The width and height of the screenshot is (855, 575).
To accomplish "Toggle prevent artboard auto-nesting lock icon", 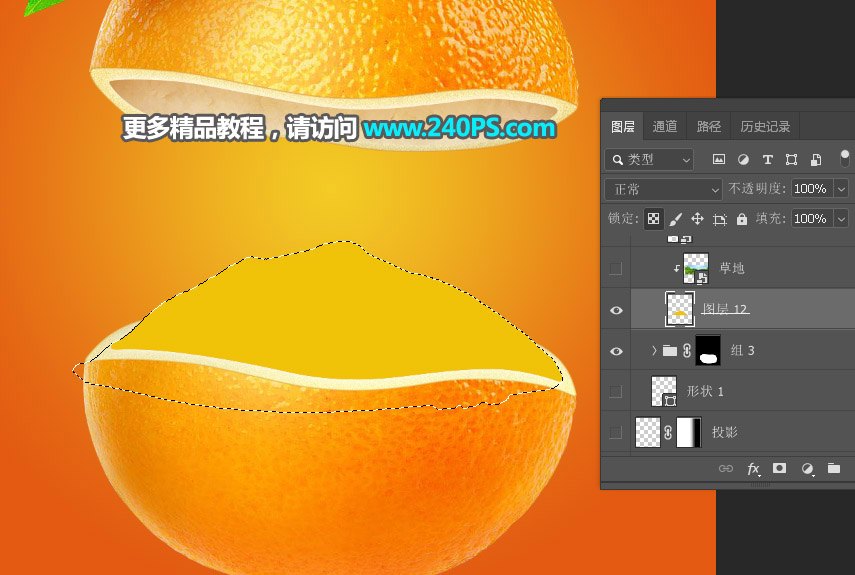I will (720, 220).
